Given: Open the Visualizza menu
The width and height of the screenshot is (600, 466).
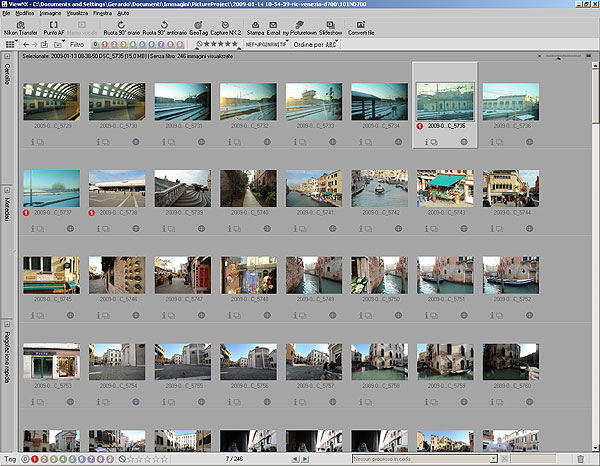Looking at the screenshot, I should click(x=77, y=11).
